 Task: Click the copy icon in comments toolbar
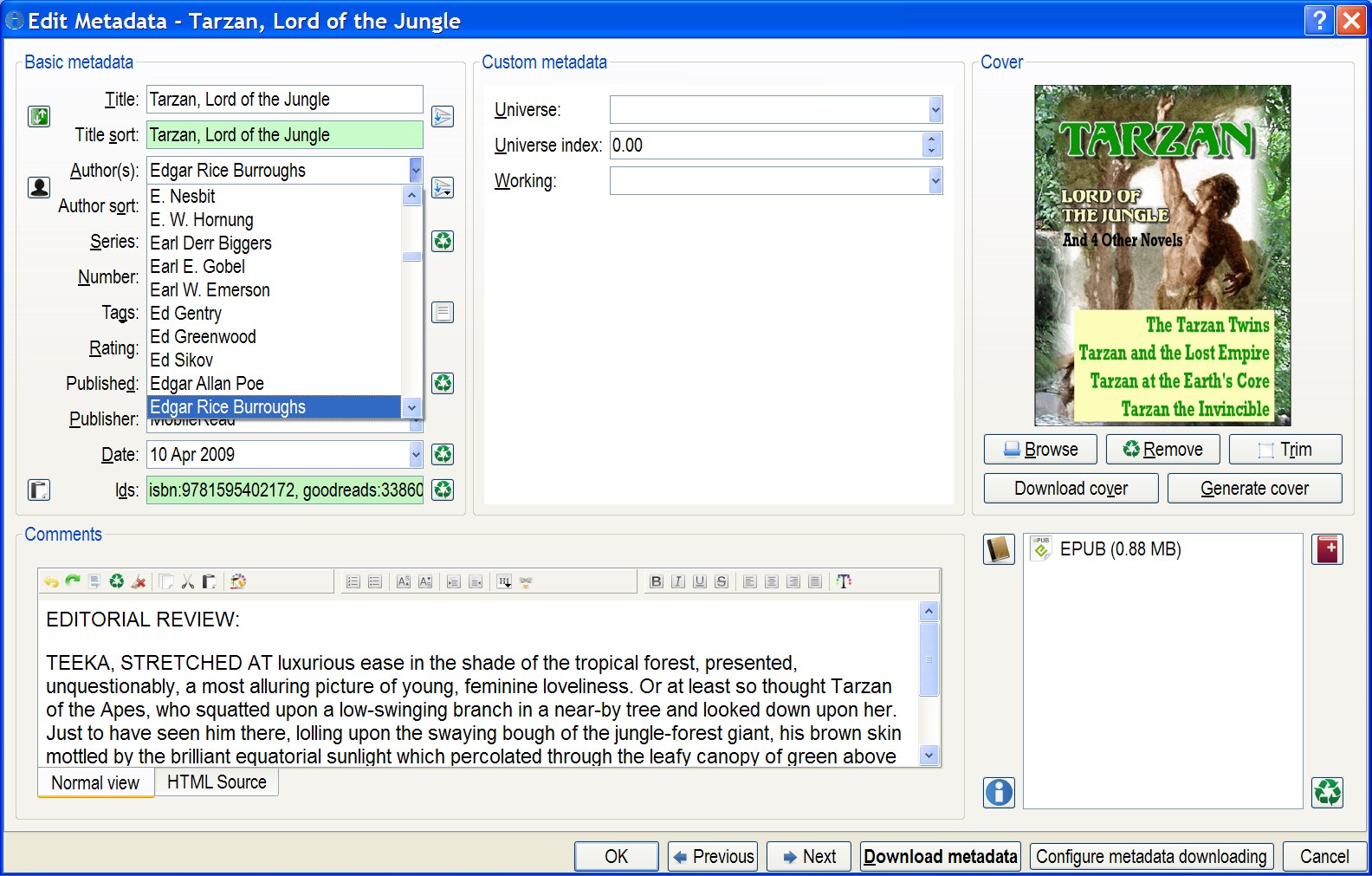click(x=166, y=581)
